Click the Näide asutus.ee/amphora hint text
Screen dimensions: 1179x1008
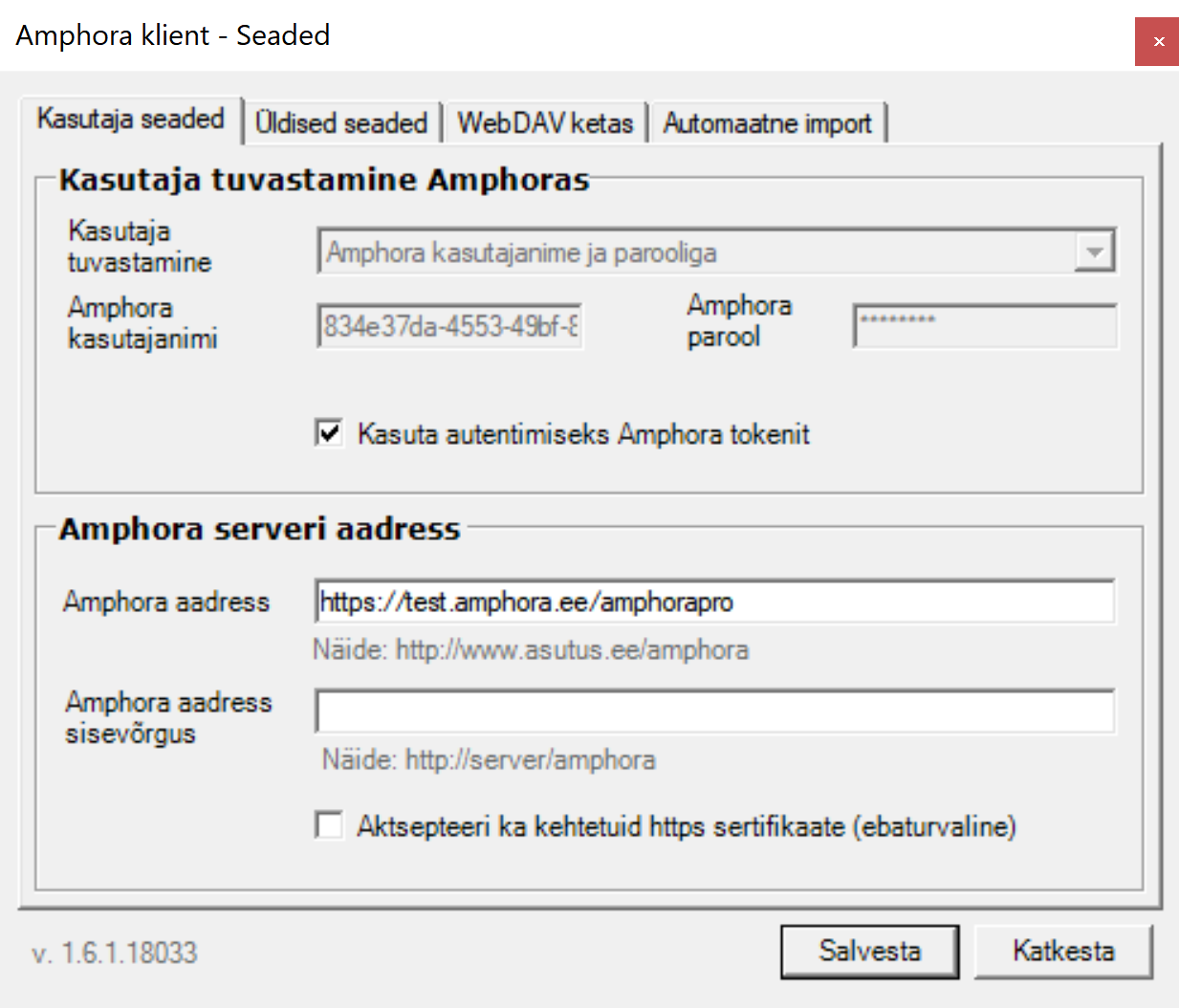pyautogui.click(x=531, y=650)
